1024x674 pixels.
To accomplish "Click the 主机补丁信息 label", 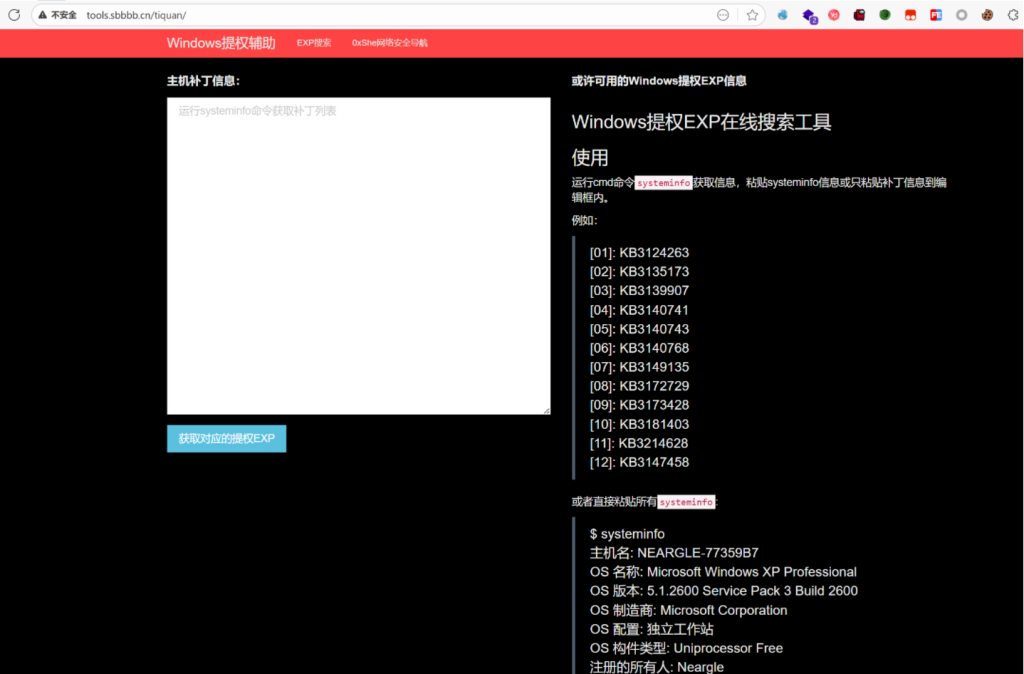I will (x=204, y=81).
